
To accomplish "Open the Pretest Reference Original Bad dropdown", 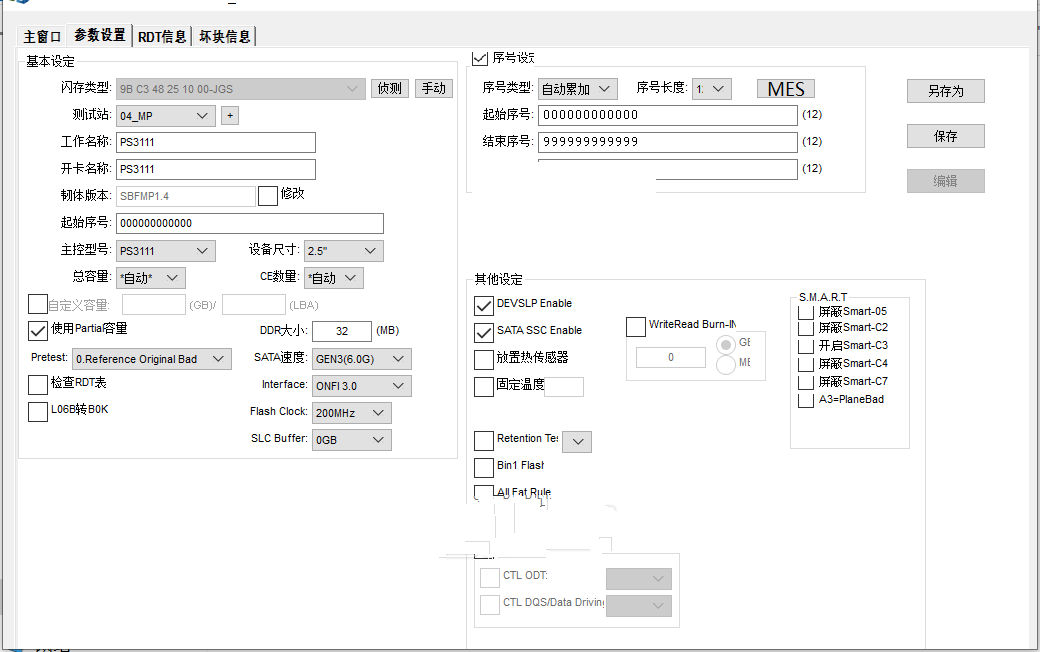I will coord(151,359).
